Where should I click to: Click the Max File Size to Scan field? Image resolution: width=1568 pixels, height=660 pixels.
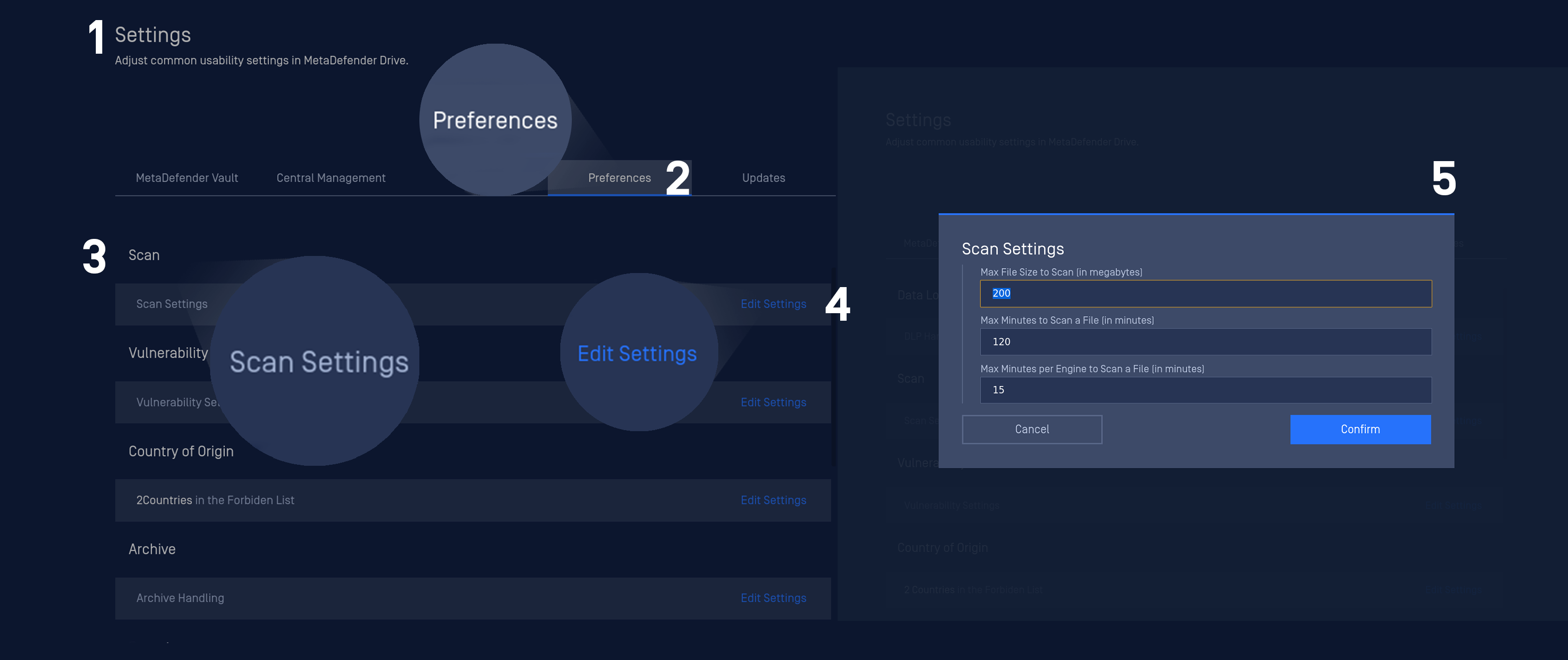1206,294
